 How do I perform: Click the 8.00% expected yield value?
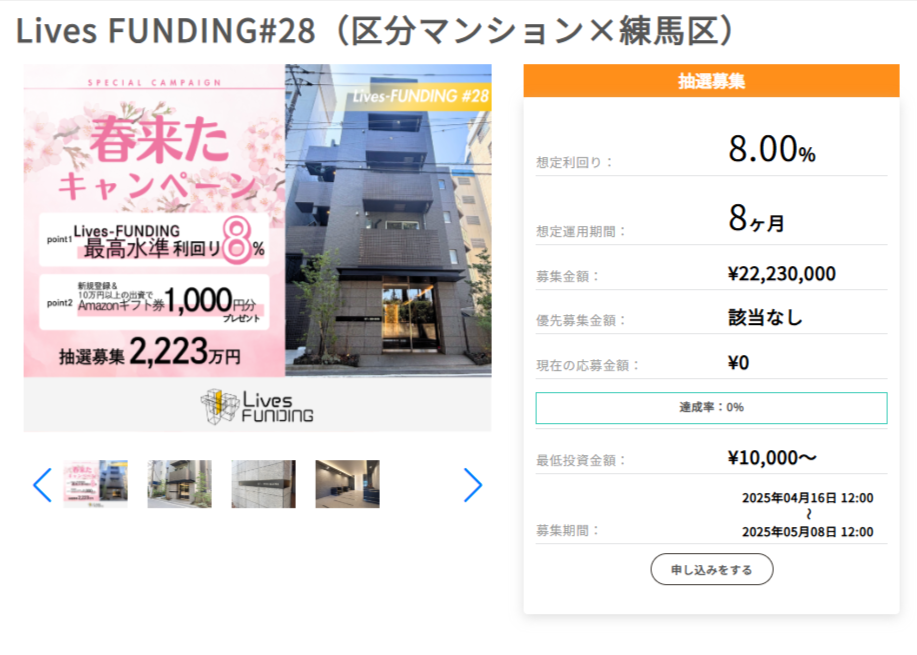(771, 149)
